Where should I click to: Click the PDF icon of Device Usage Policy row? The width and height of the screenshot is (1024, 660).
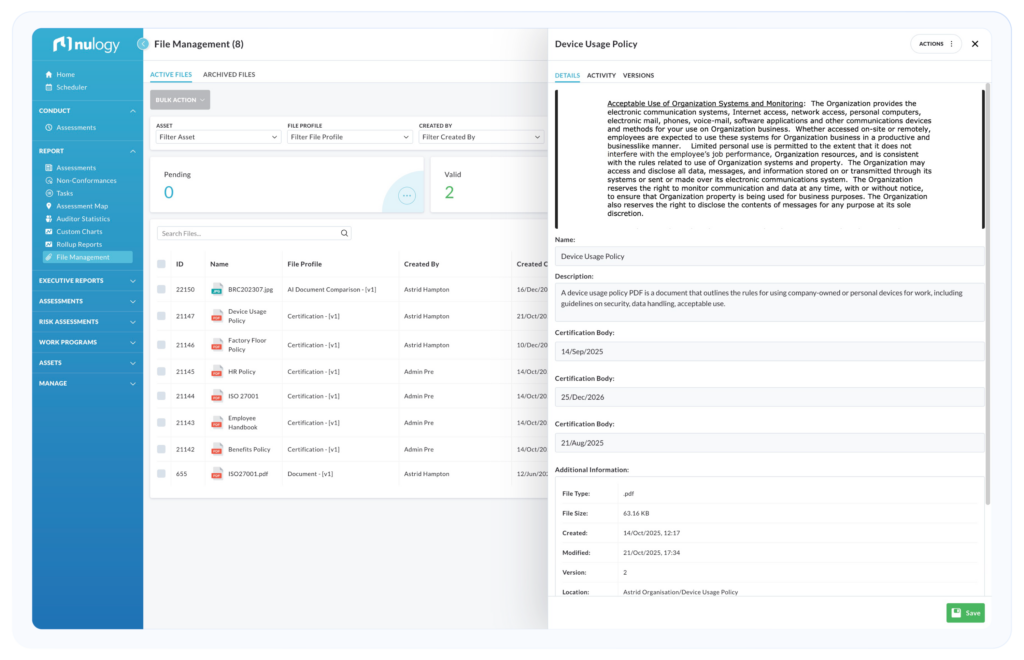217,317
